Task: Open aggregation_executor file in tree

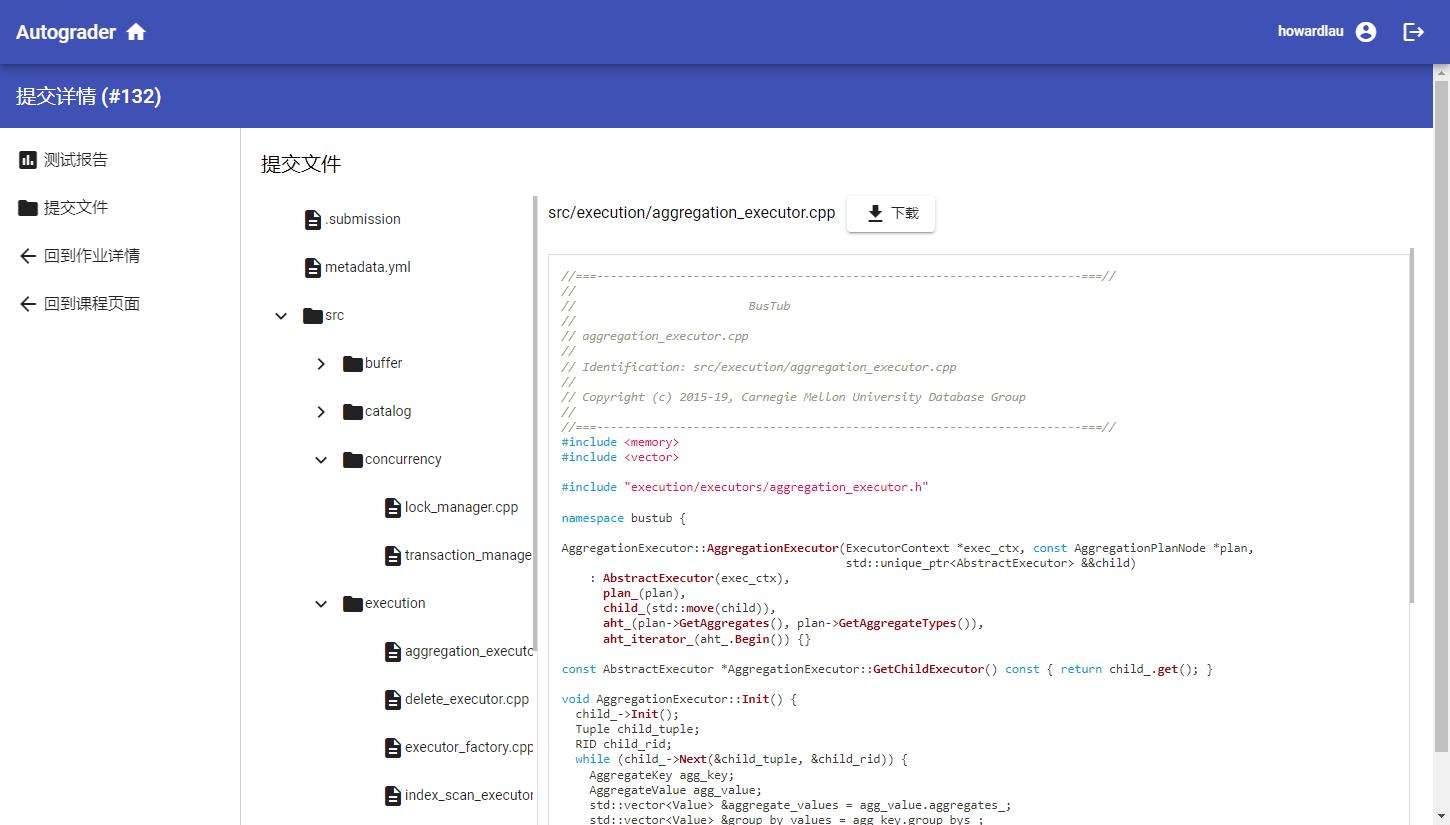Action: pyautogui.click(x=469, y=651)
